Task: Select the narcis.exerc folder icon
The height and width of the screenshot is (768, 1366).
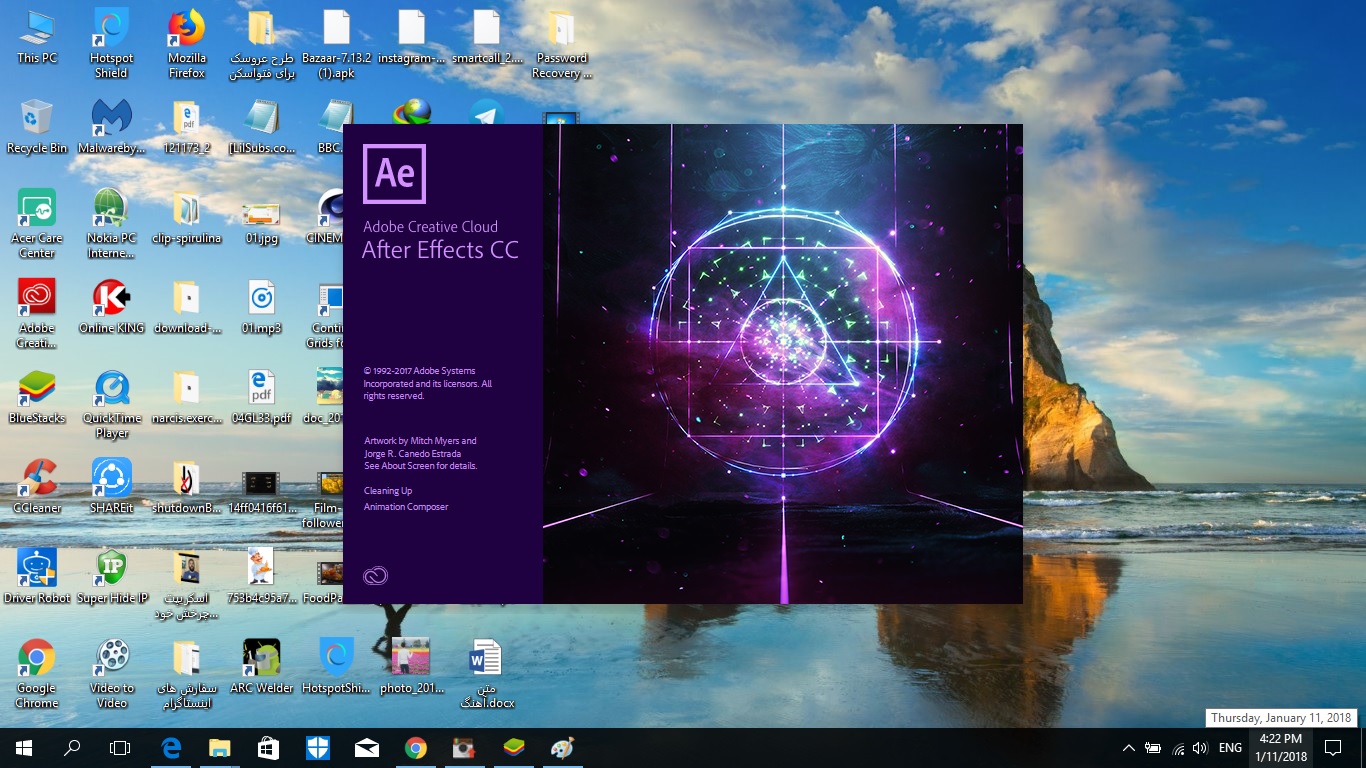Action: [x=186, y=397]
